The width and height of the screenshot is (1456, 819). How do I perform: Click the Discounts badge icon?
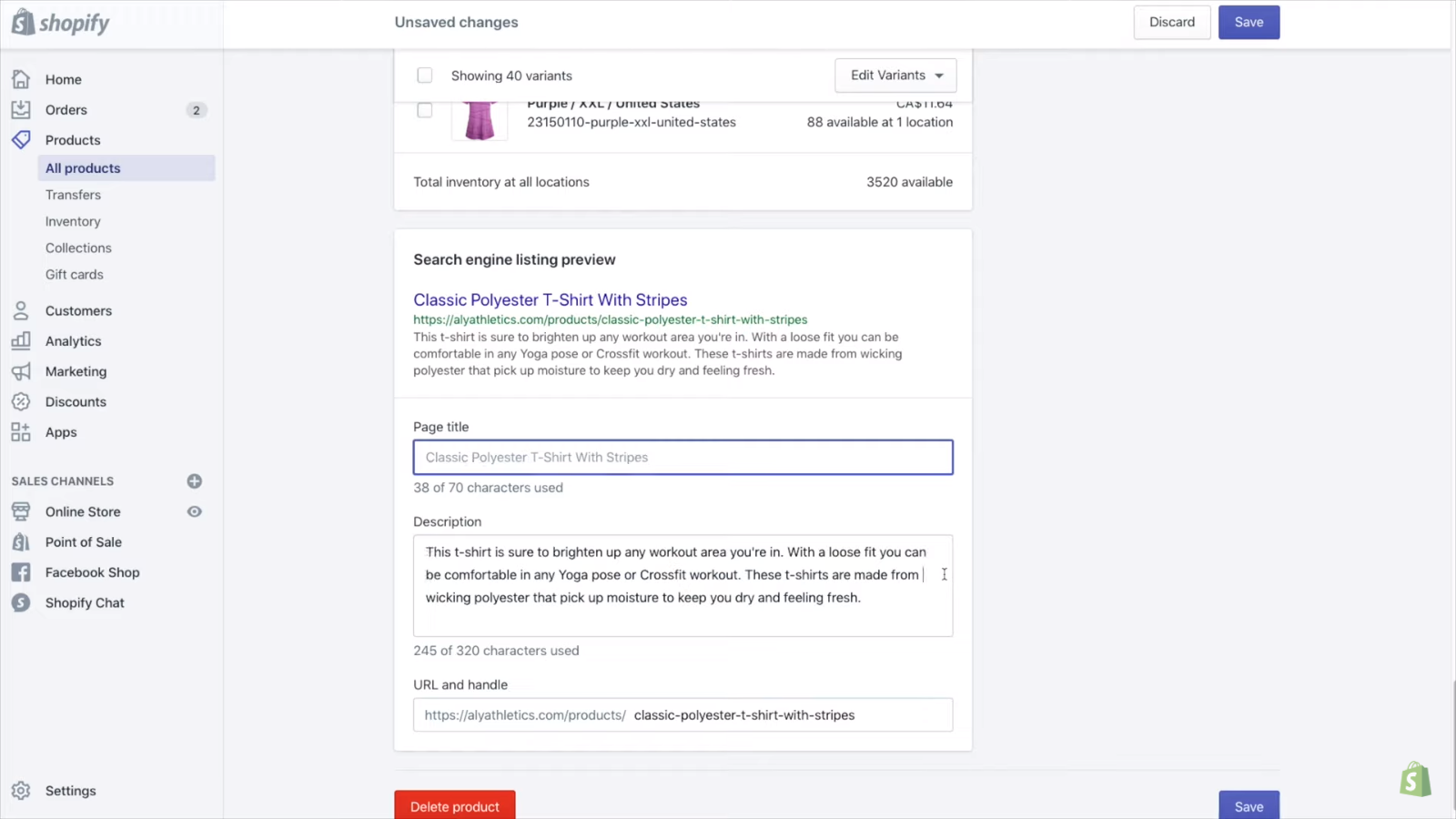click(21, 402)
